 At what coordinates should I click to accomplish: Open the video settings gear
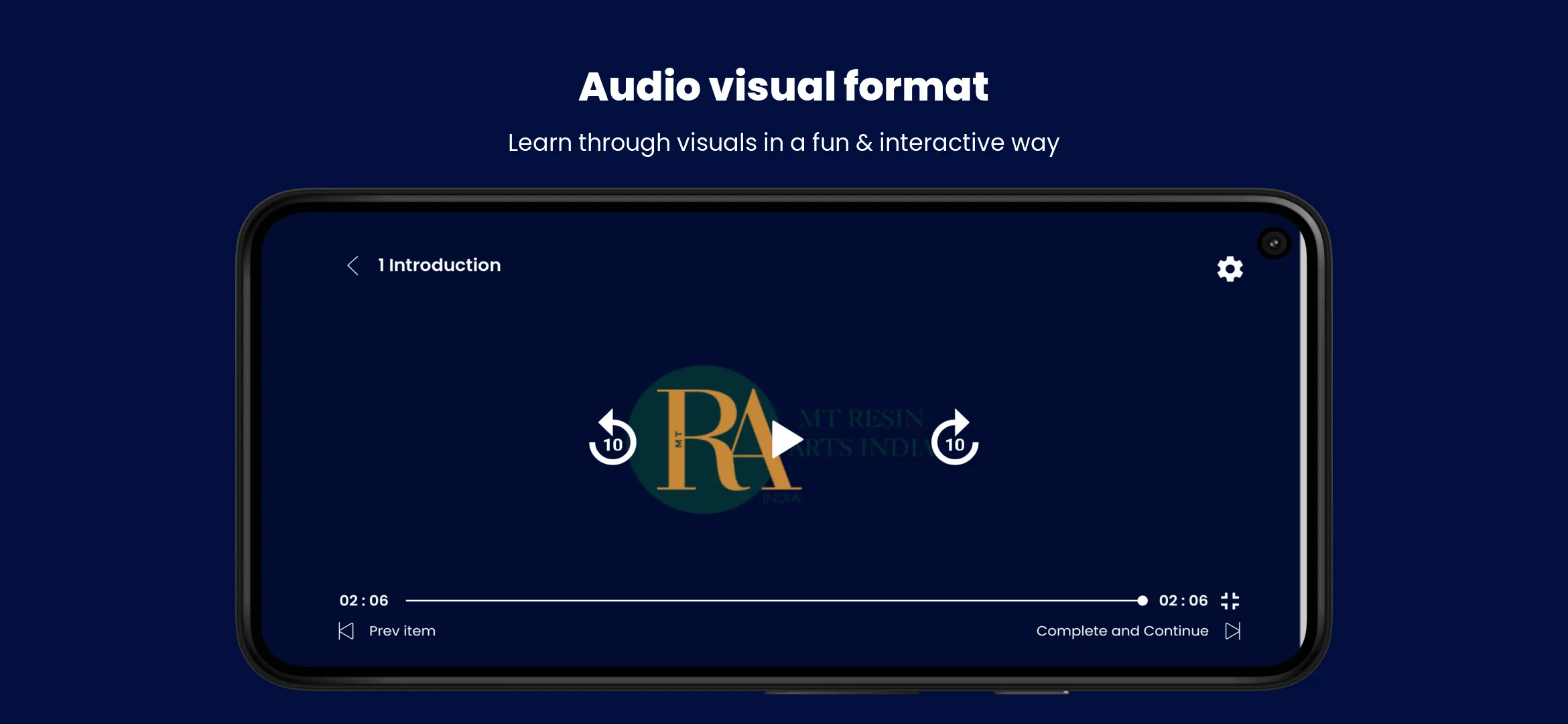click(x=1230, y=269)
